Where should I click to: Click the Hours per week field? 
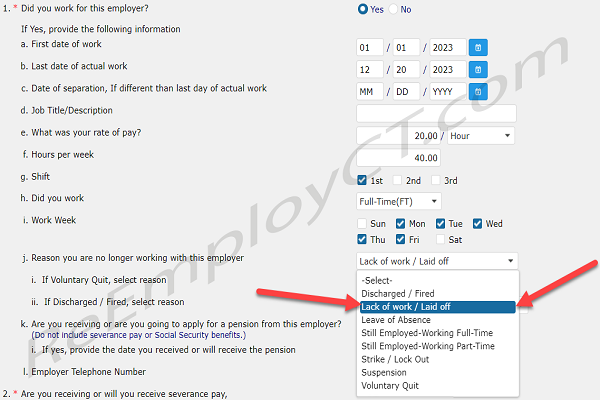point(399,157)
